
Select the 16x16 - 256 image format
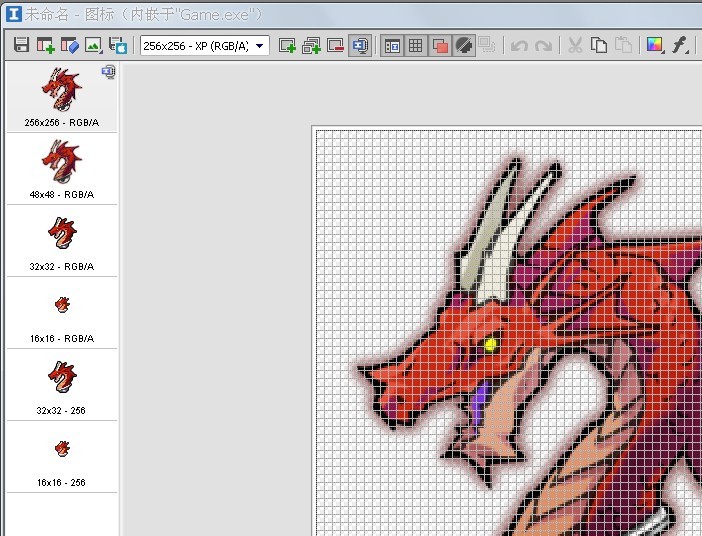(x=62, y=457)
